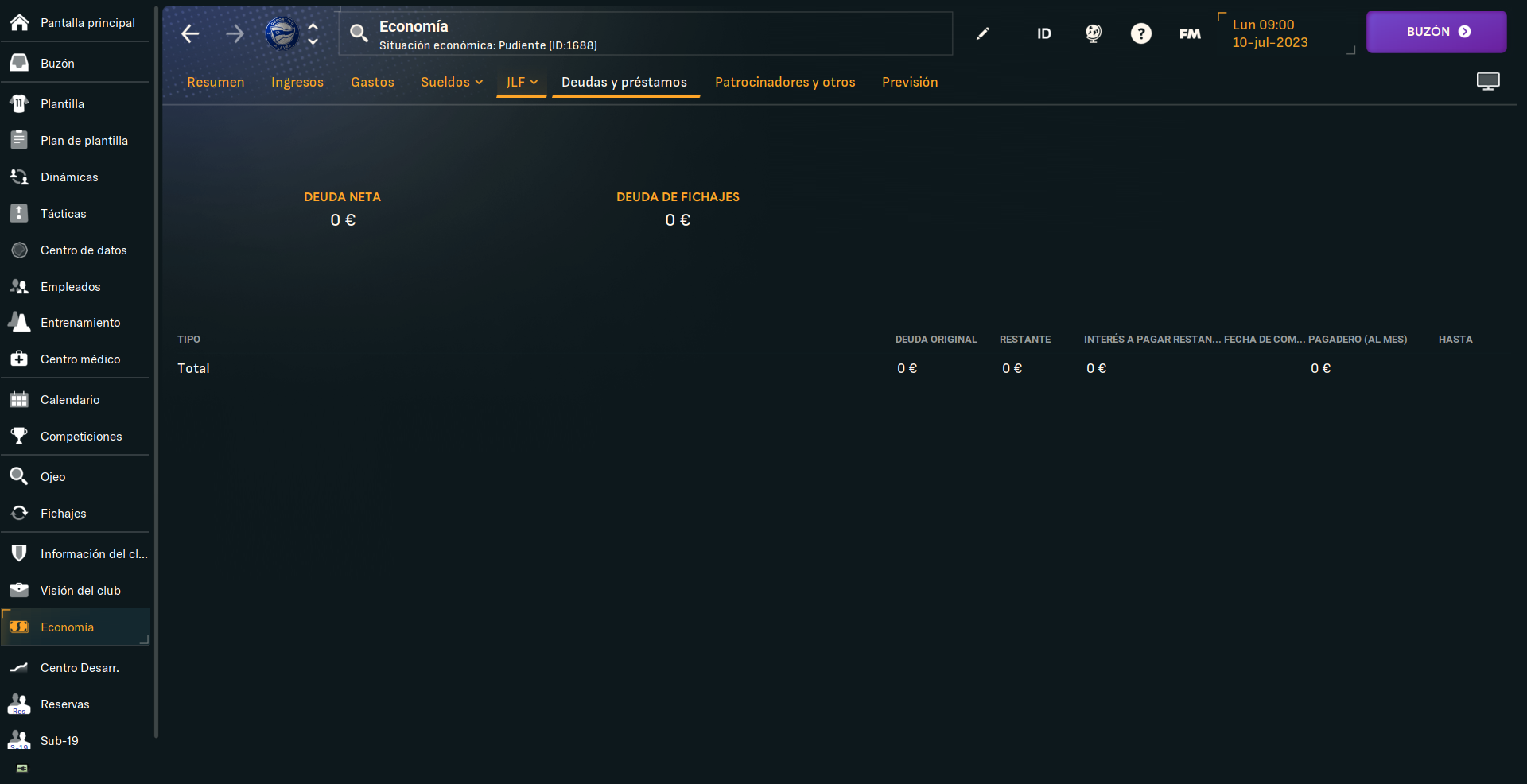Viewport: 1527px width, 784px height.
Task: Open Competiciones trophy icon
Action: click(19, 436)
